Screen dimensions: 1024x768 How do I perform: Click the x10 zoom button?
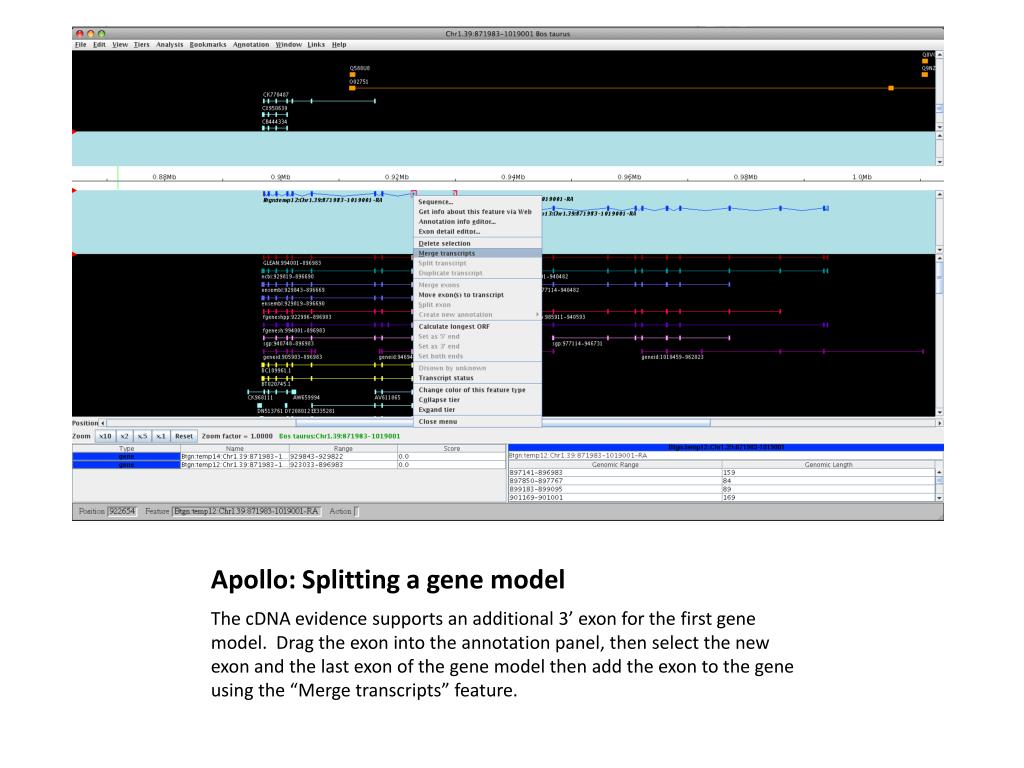pyautogui.click(x=105, y=436)
